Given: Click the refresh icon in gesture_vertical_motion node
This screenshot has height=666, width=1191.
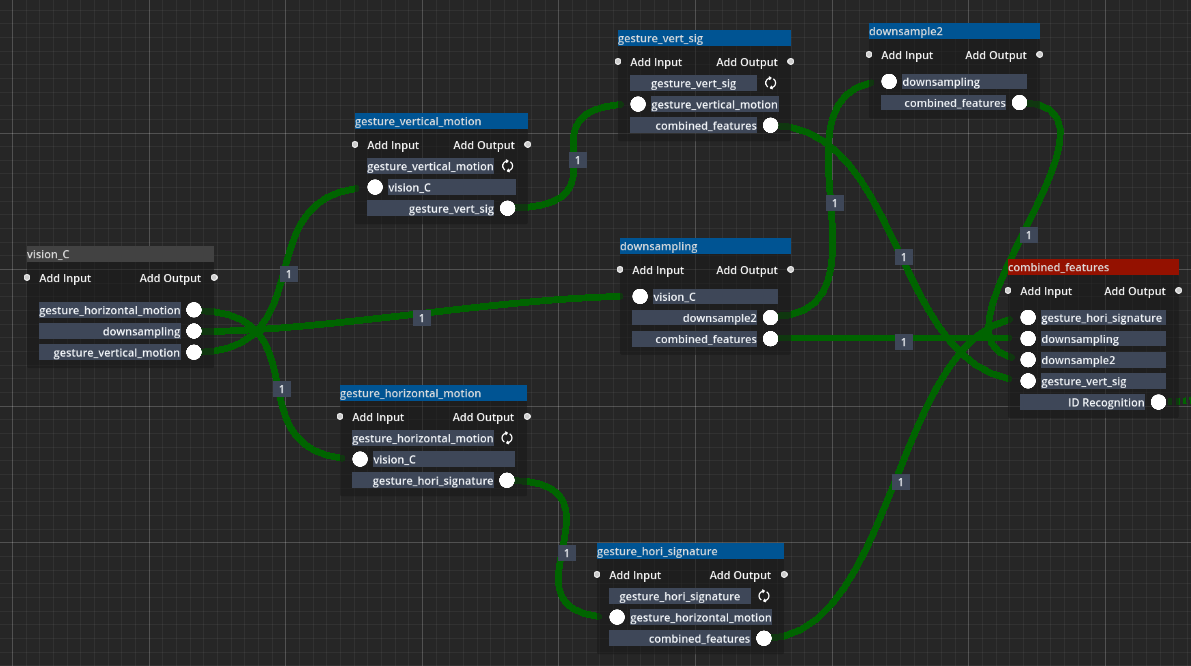Looking at the screenshot, I should 507,166.
